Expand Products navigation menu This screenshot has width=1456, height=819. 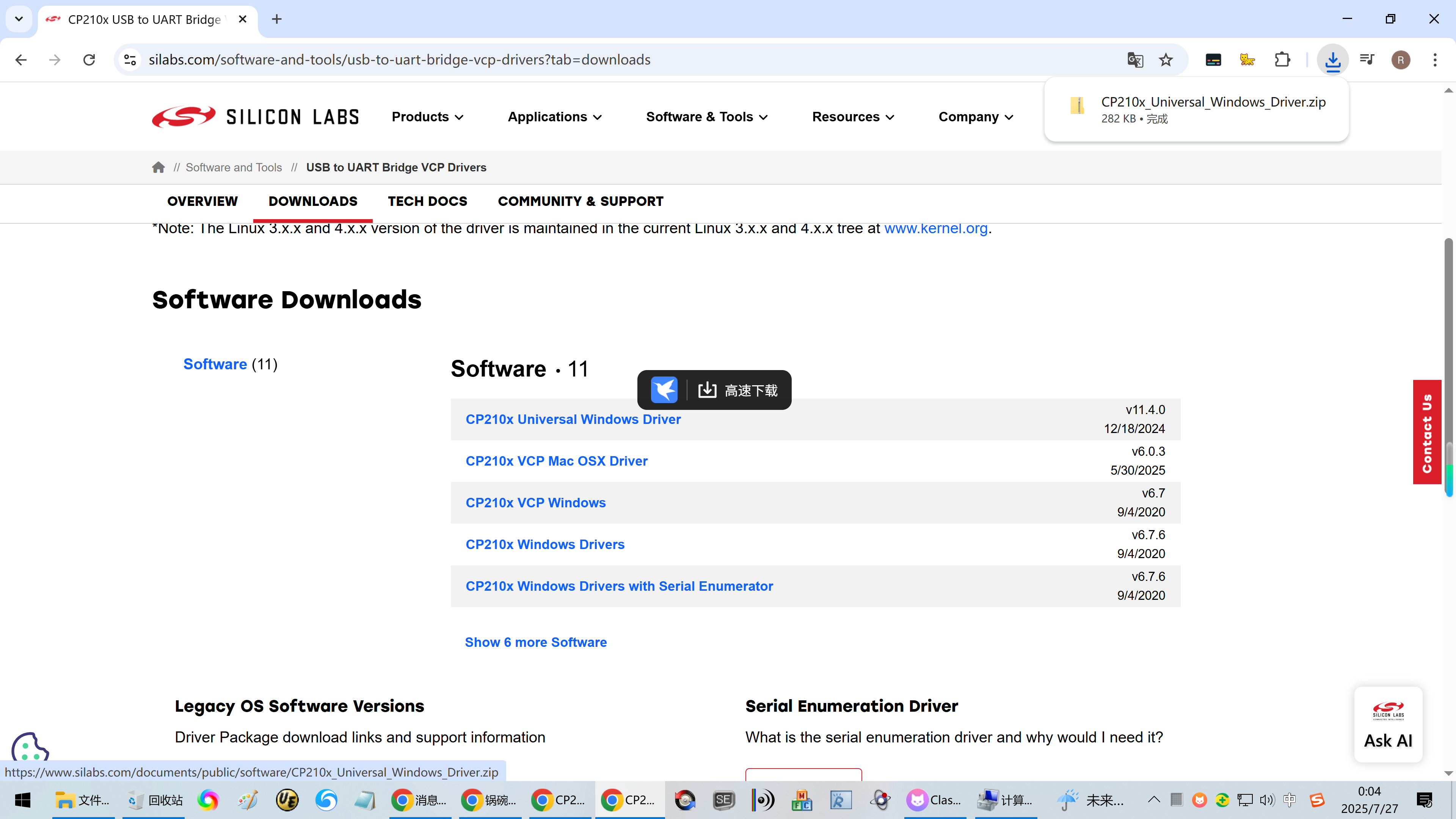coord(428,117)
